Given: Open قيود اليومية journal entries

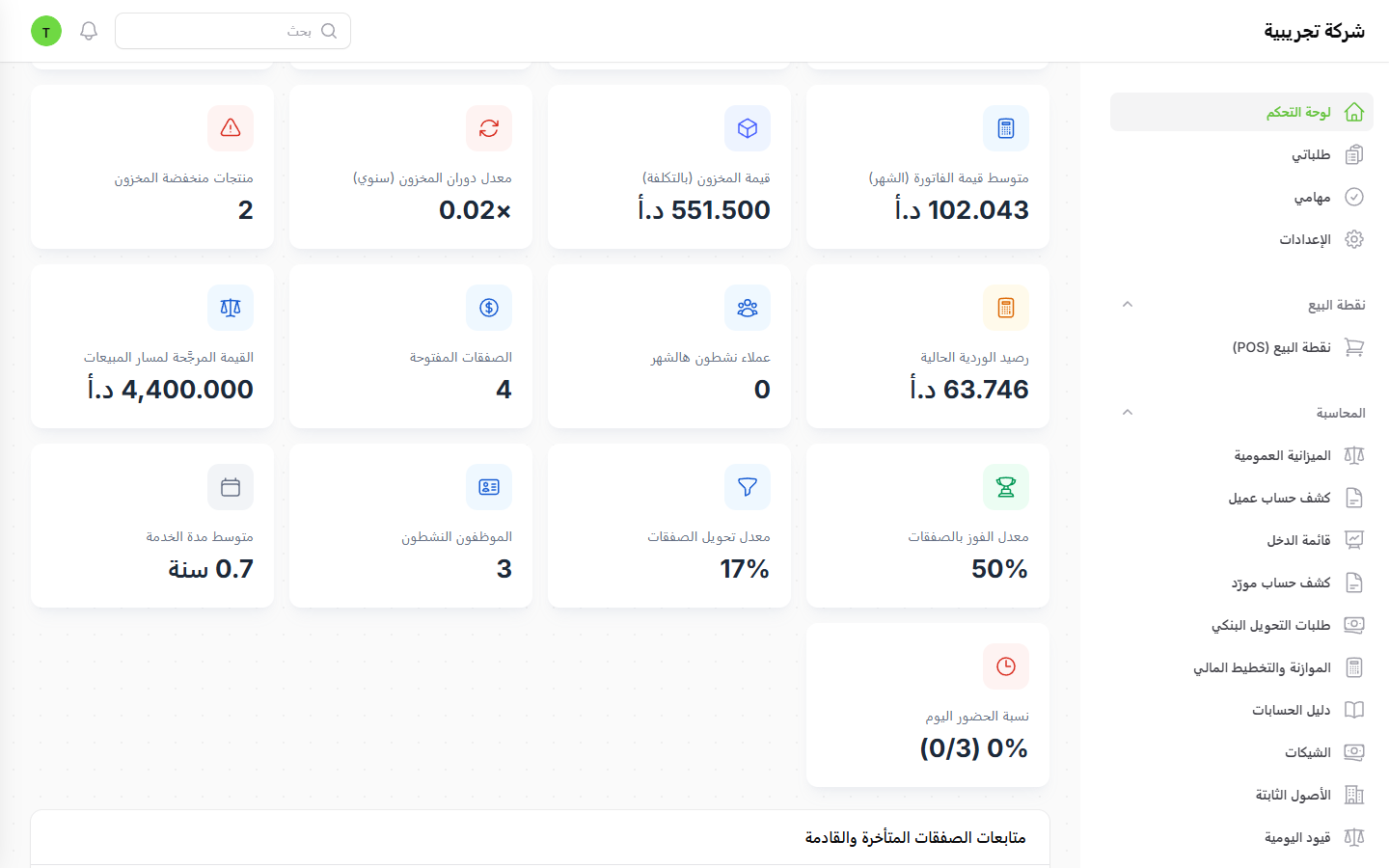Looking at the screenshot, I should tap(1241, 837).
